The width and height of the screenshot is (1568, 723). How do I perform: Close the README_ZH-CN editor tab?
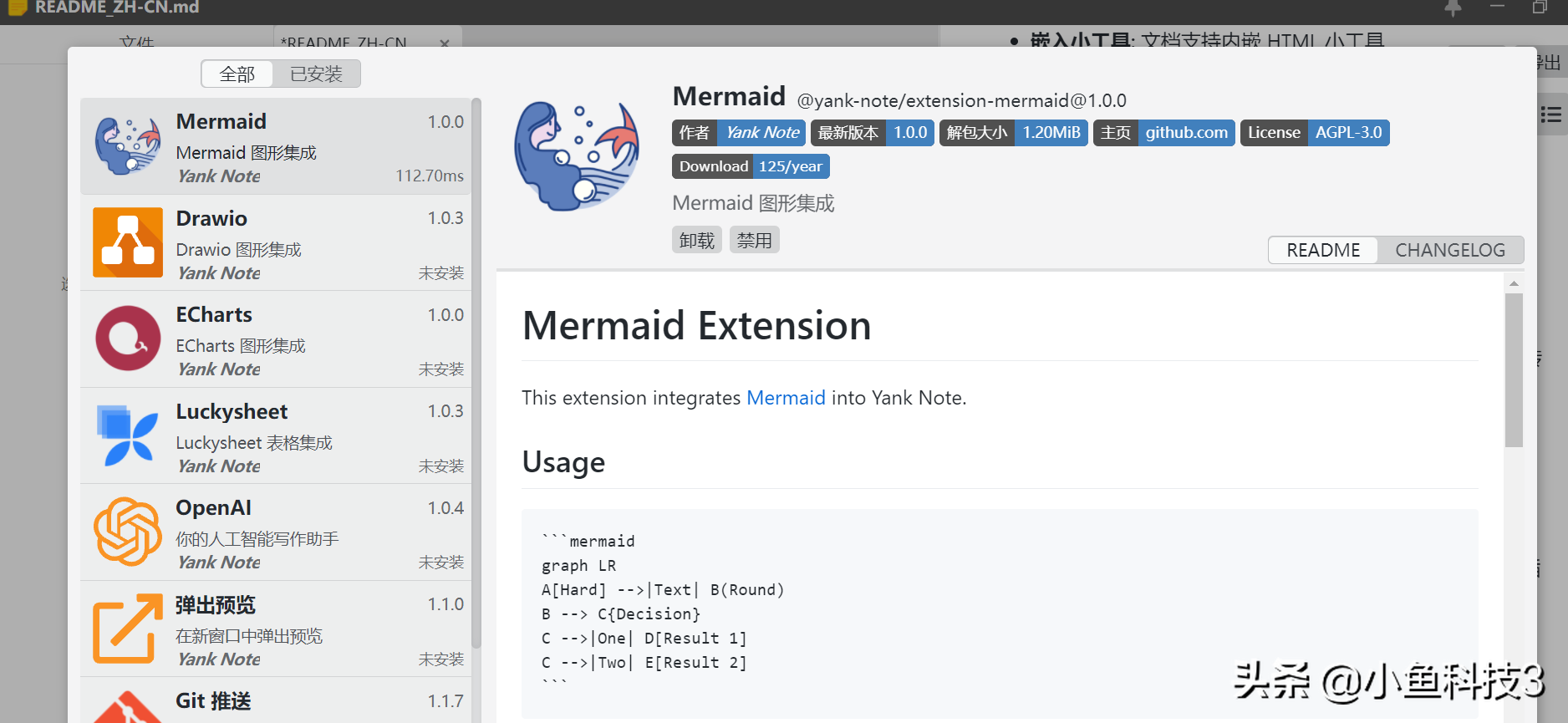point(445,43)
